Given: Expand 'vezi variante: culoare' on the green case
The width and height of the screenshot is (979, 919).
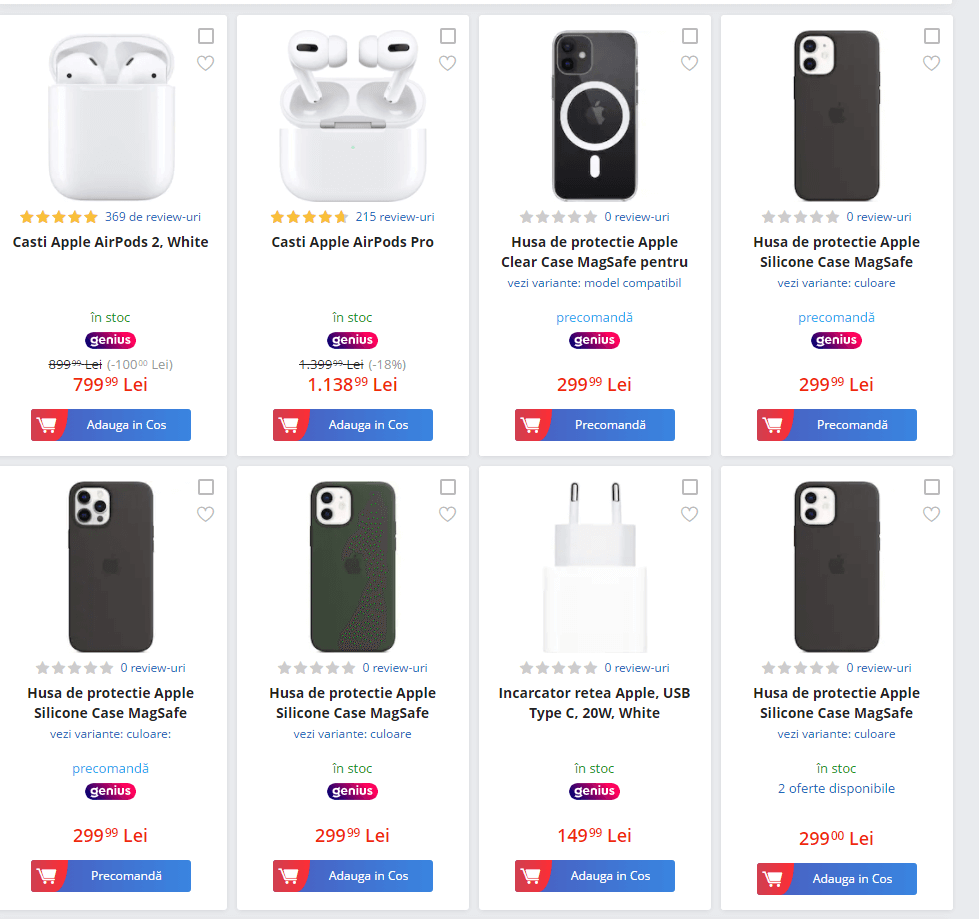Looking at the screenshot, I should 352,734.
